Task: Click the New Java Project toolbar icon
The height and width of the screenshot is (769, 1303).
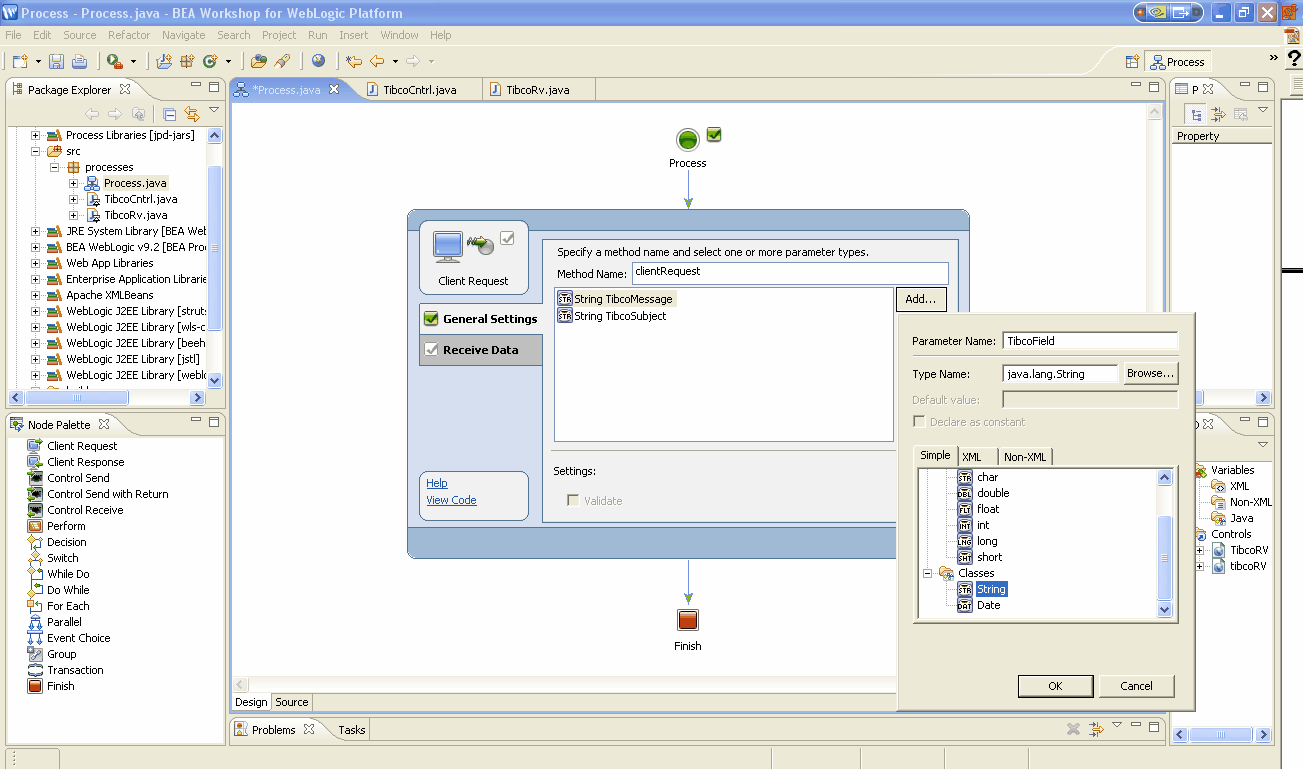Action: [x=164, y=61]
